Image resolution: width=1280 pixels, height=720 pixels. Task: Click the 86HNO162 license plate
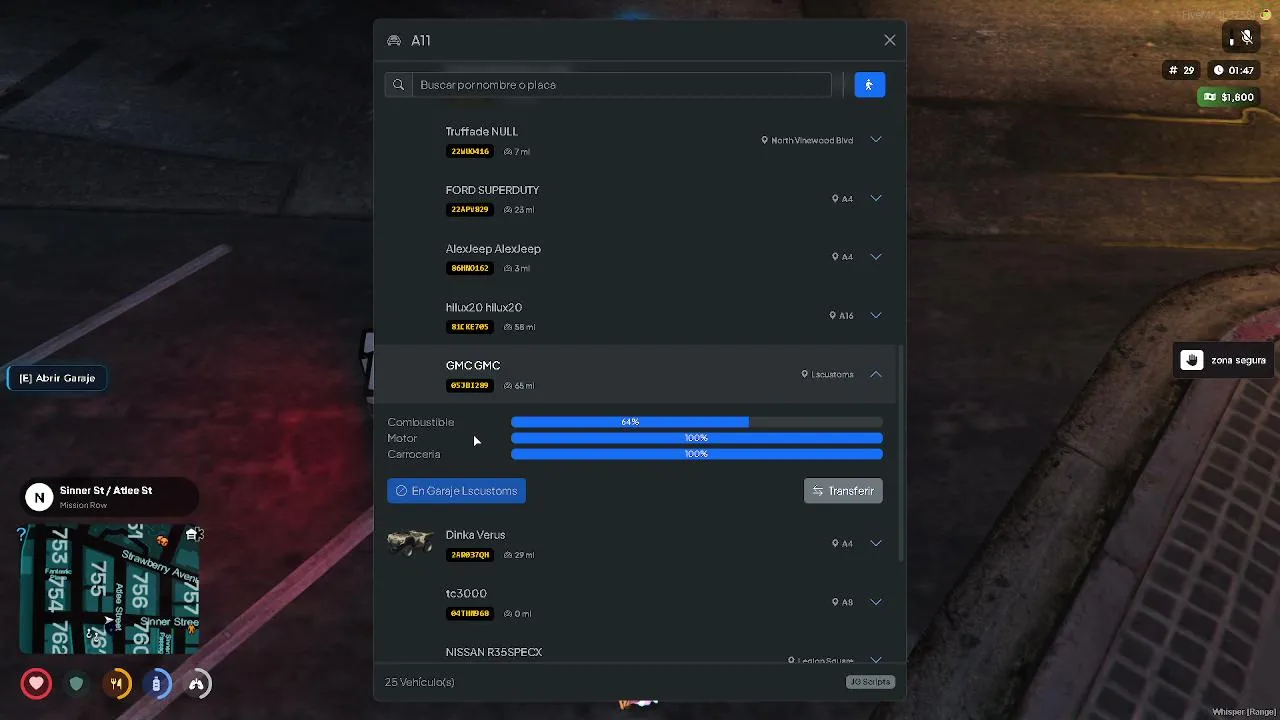pyautogui.click(x=470, y=268)
